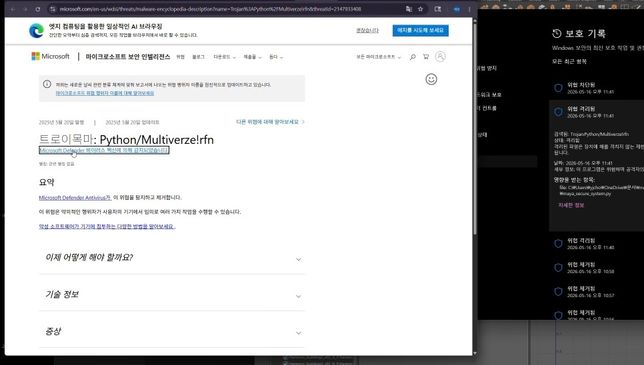Open the search magnifier on Microsoft header

(412, 57)
